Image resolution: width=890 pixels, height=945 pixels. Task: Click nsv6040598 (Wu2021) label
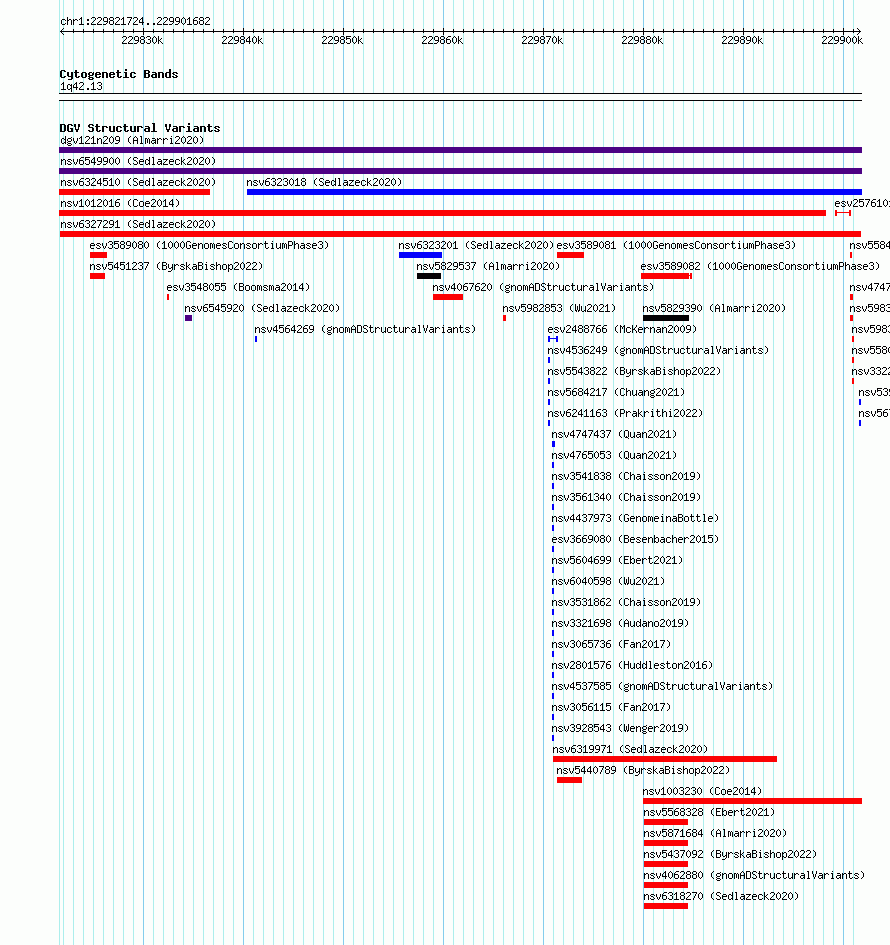608,583
